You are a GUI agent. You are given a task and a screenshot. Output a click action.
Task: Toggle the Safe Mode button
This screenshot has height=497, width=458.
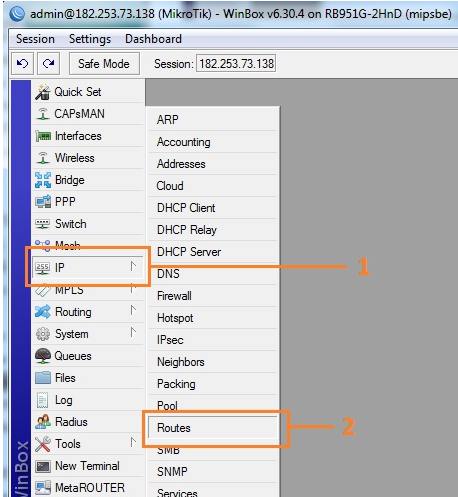coord(104,63)
